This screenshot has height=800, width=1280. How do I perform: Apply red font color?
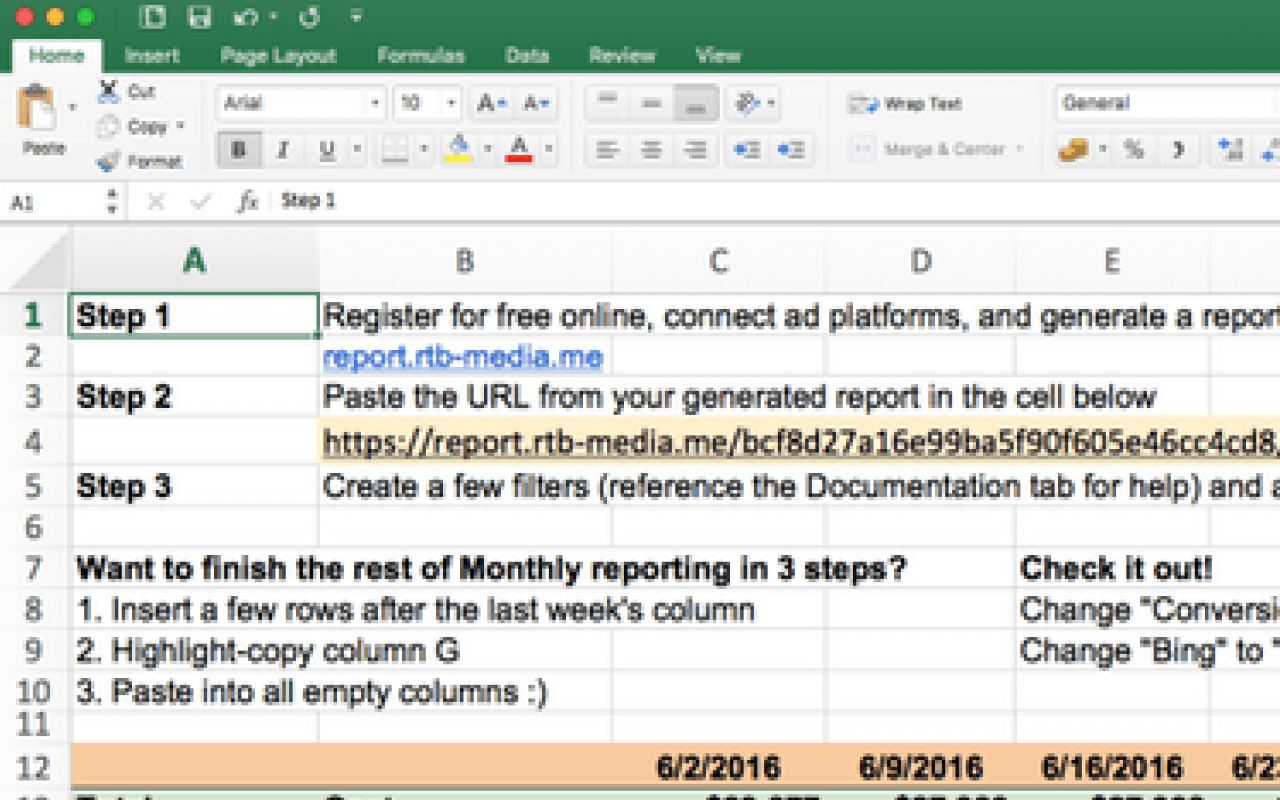pos(518,150)
